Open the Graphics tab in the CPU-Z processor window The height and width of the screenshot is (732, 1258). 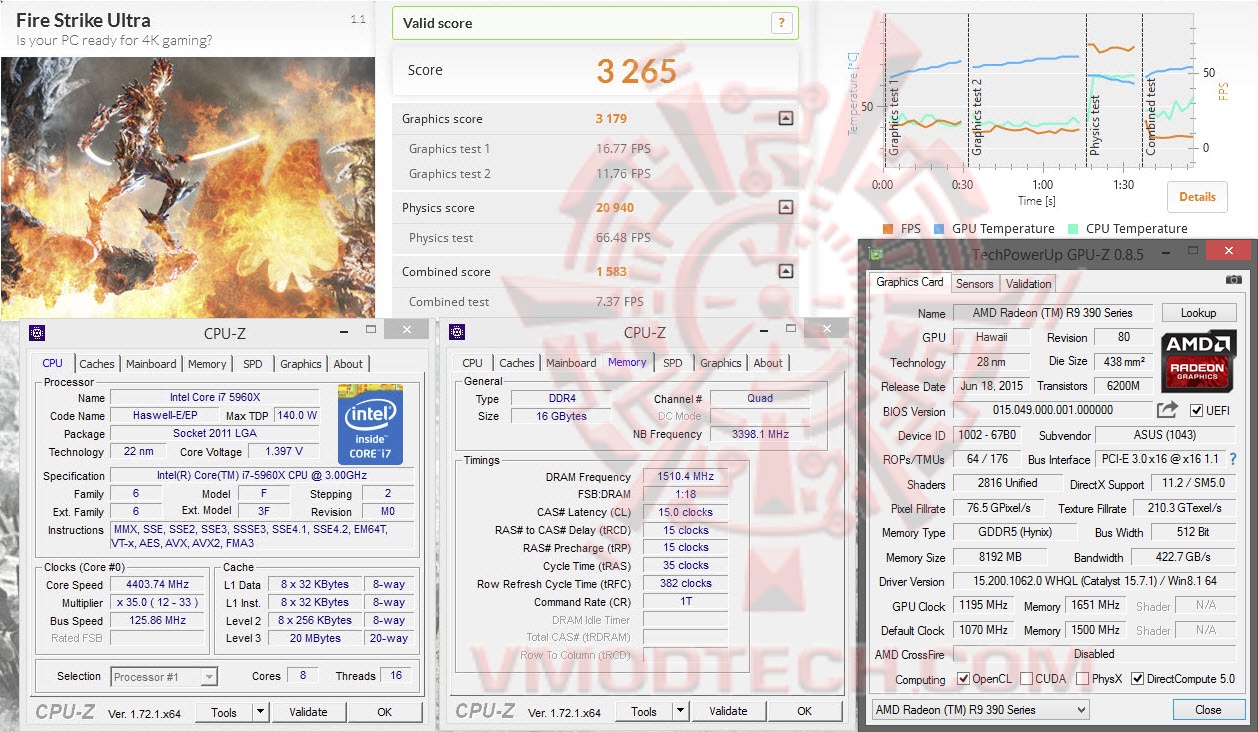pyautogui.click(x=301, y=364)
